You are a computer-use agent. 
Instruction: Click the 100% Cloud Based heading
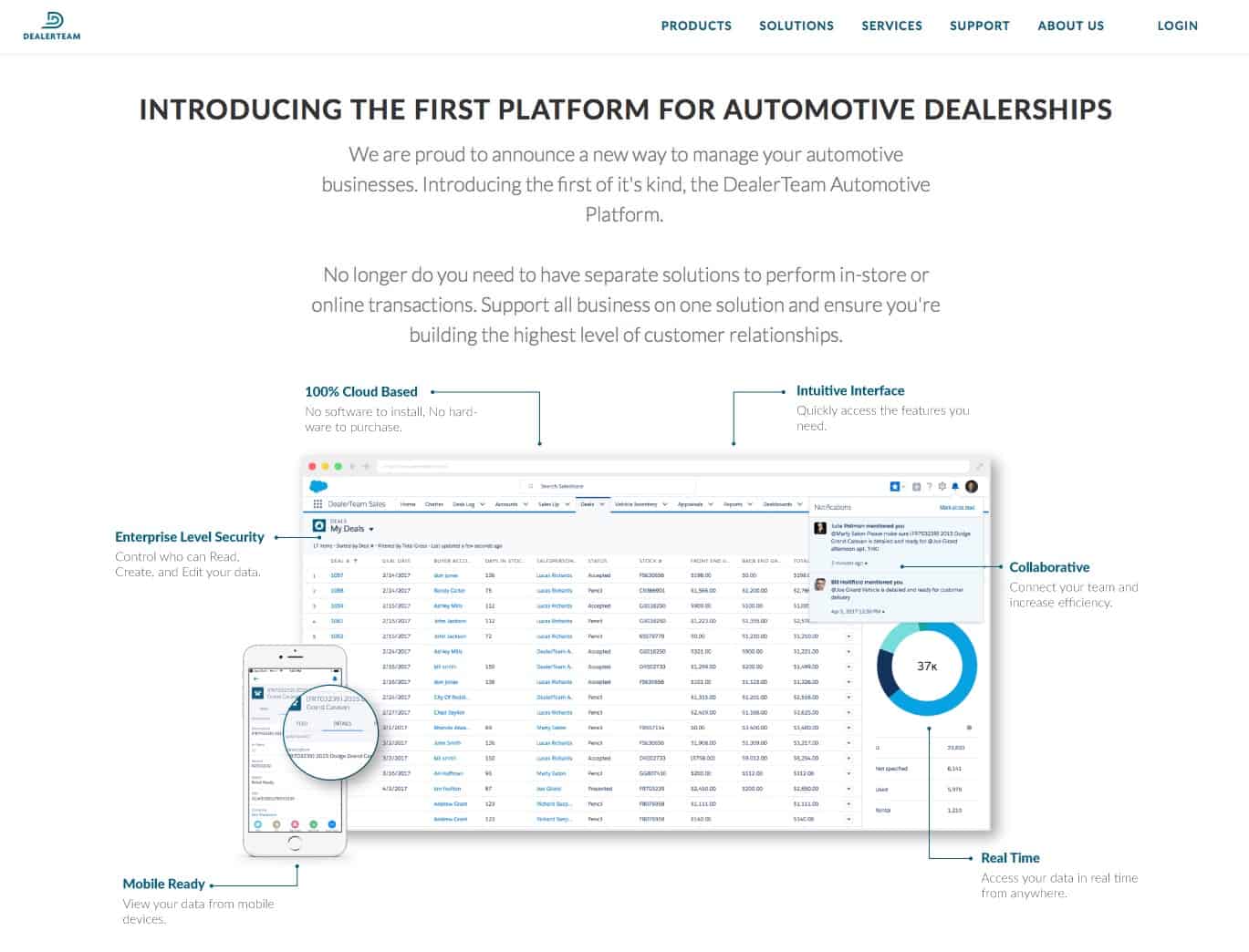(x=361, y=391)
